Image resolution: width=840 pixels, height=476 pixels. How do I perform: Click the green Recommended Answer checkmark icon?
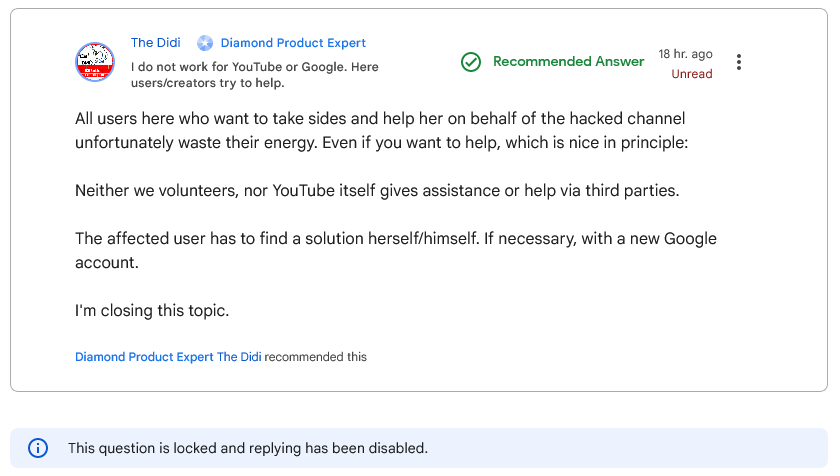[x=471, y=62]
